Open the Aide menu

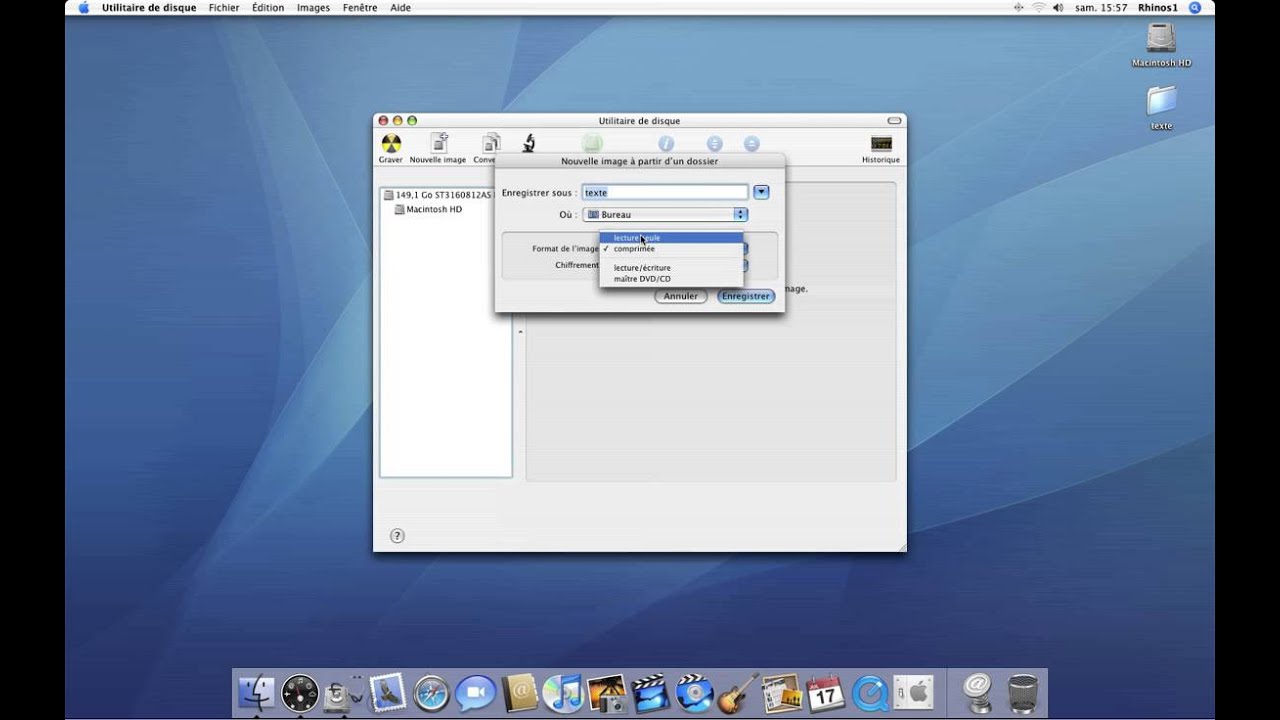coord(400,7)
